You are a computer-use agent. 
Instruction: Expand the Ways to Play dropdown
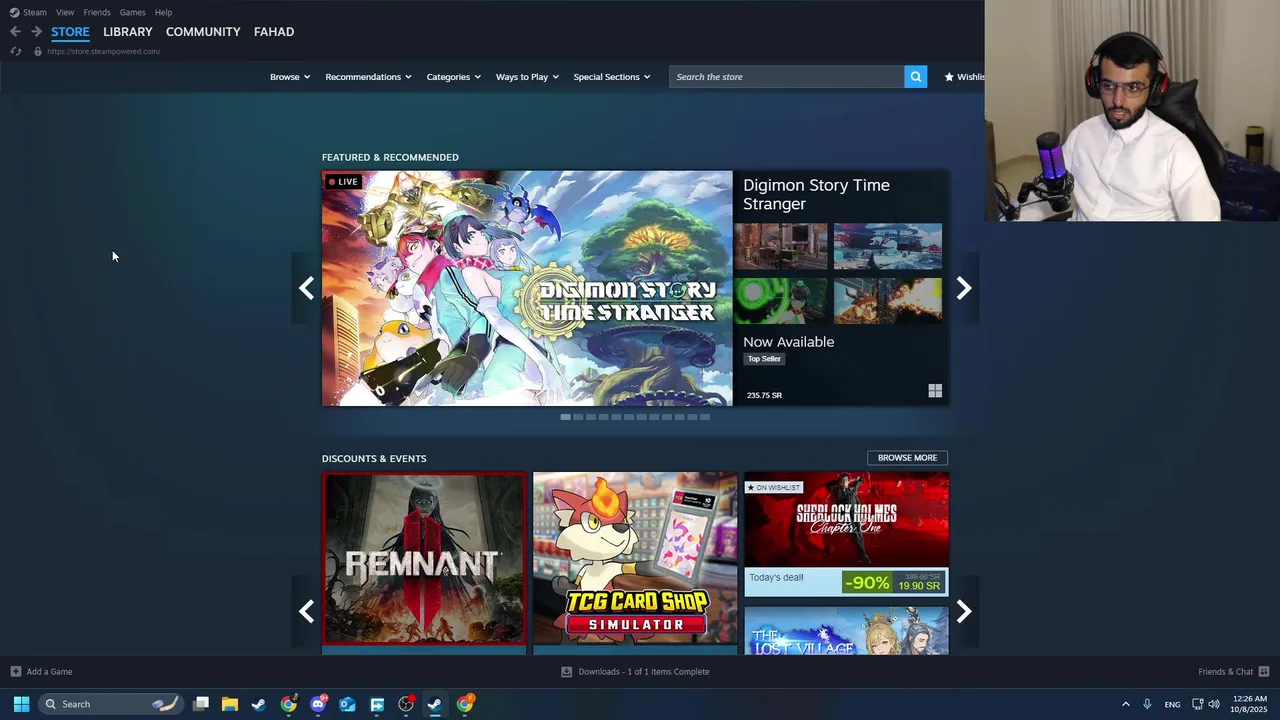coord(527,77)
